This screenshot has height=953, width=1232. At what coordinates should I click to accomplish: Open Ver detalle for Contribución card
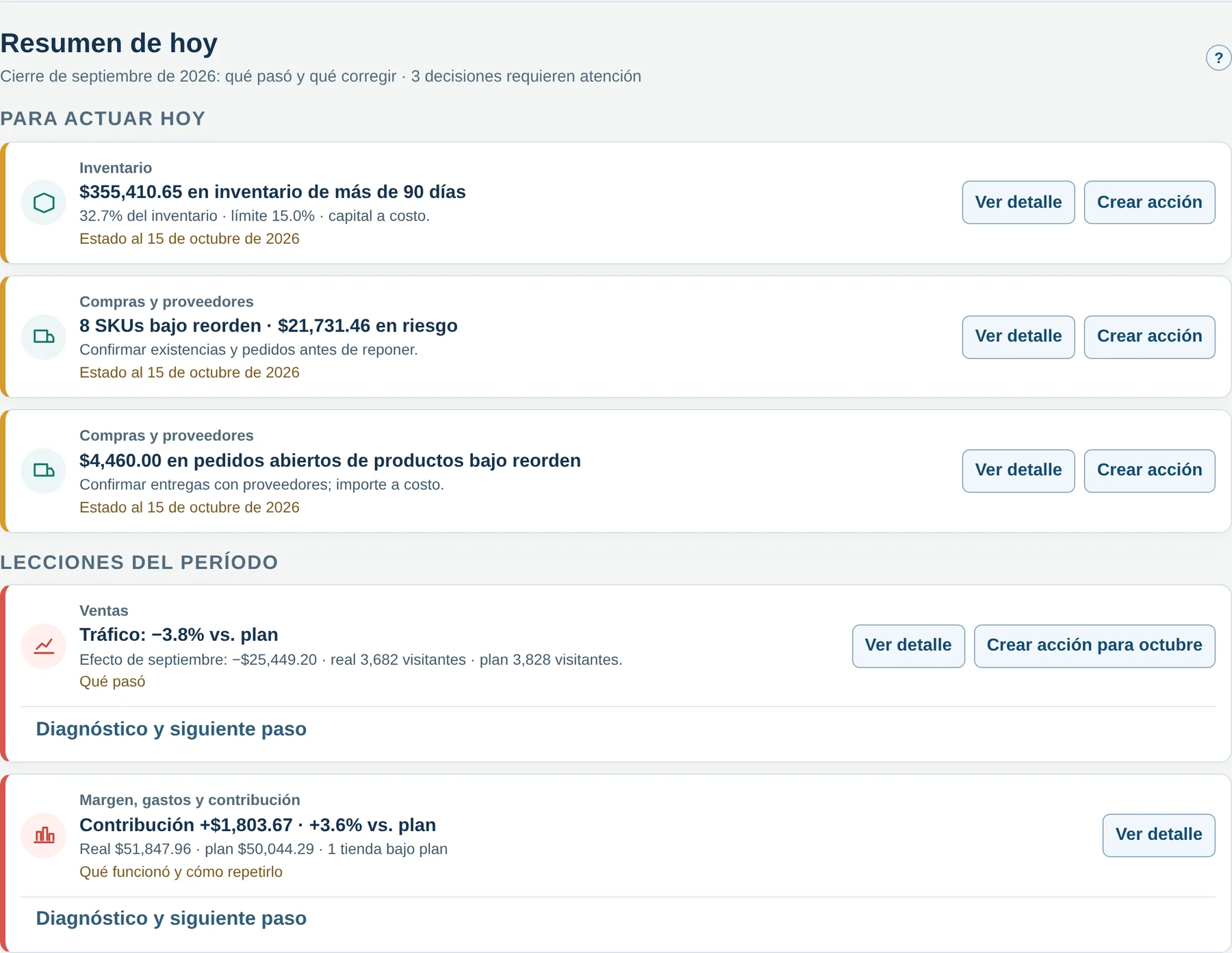pyautogui.click(x=1159, y=835)
